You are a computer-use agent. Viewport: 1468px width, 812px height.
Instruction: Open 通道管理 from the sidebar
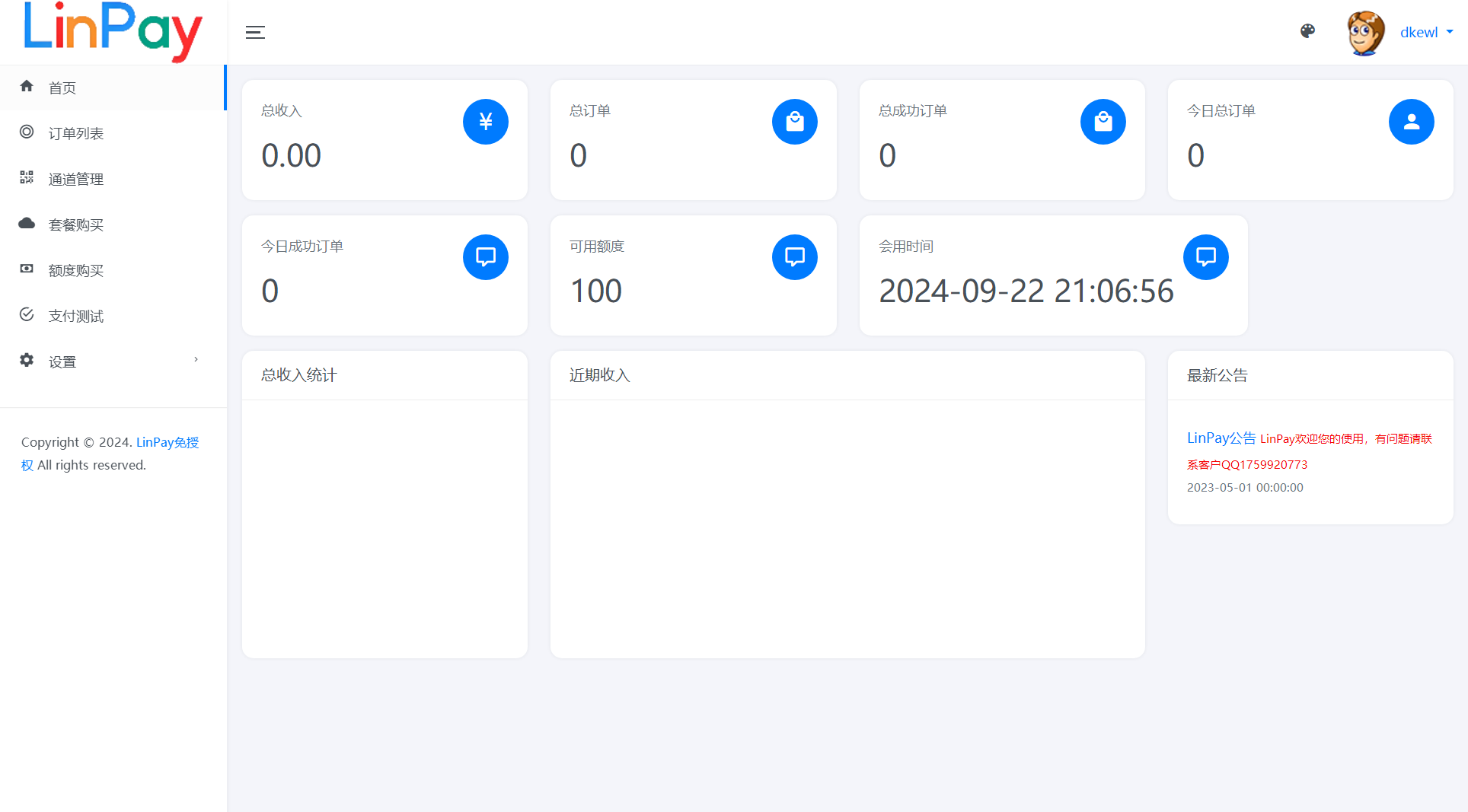click(x=76, y=178)
